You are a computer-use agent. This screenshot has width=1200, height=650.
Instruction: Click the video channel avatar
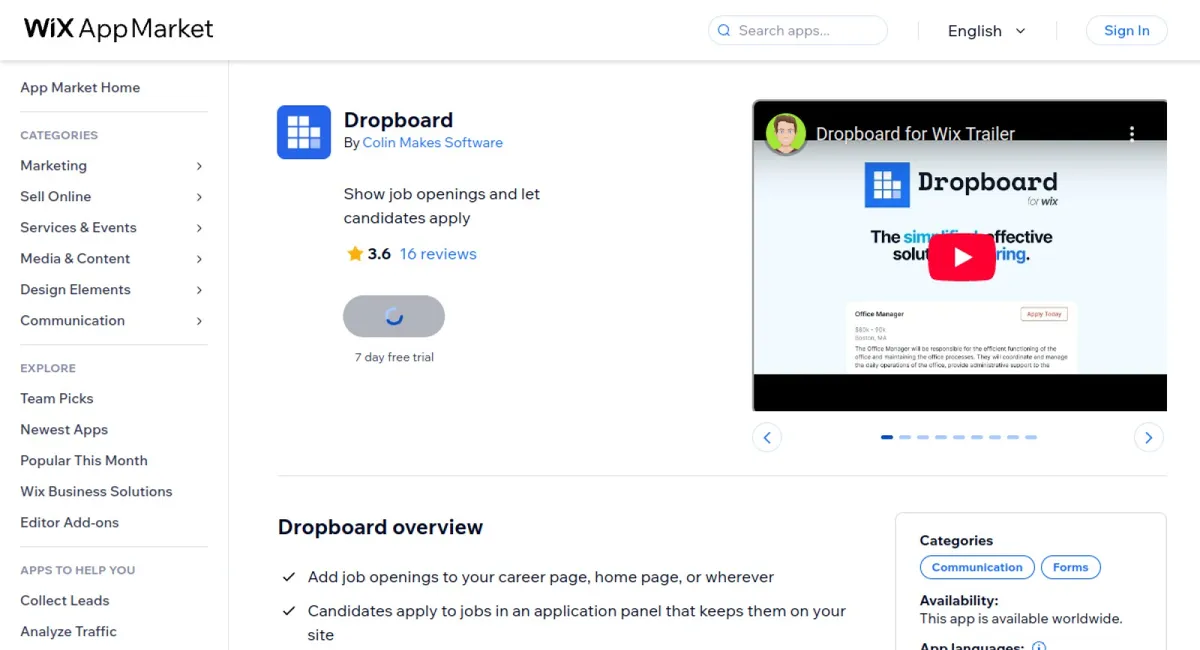[786, 134]
